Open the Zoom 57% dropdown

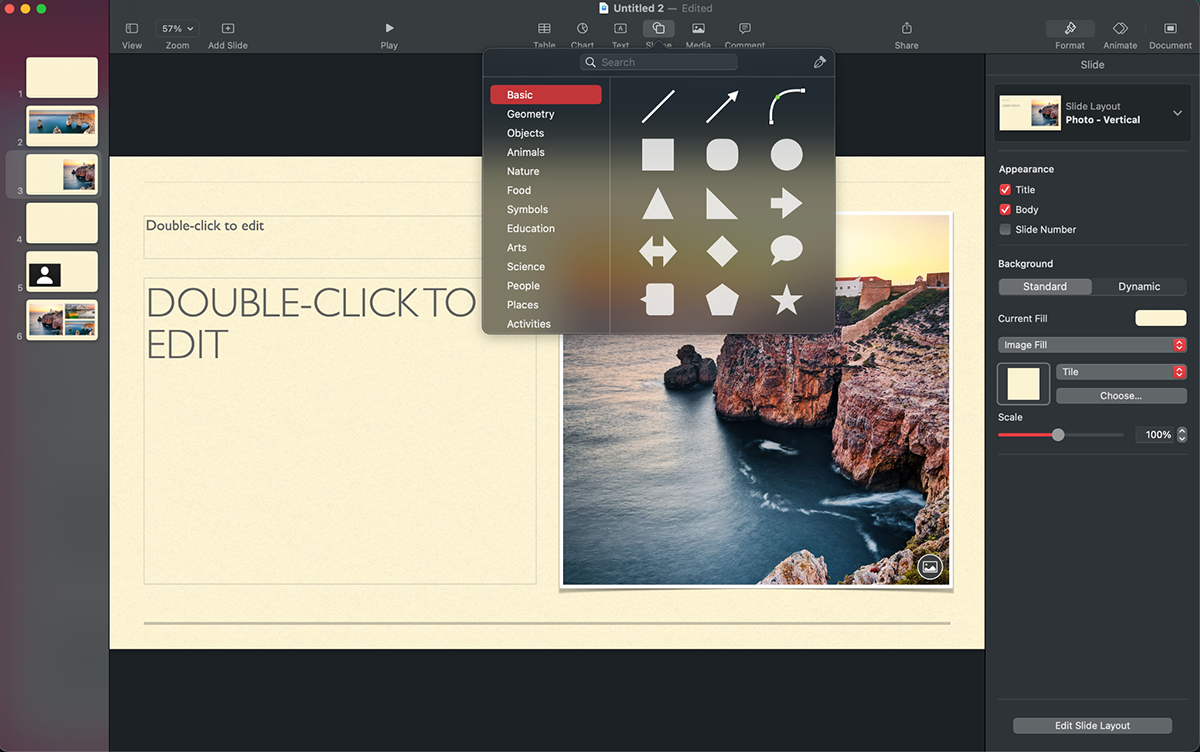point(178,29)
